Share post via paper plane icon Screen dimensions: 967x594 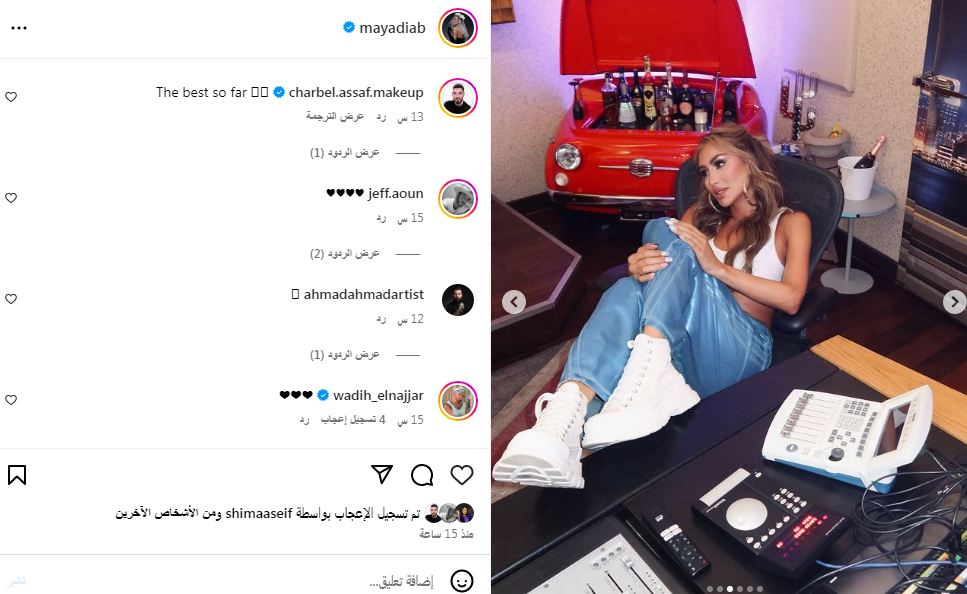[x=382, y=474]
